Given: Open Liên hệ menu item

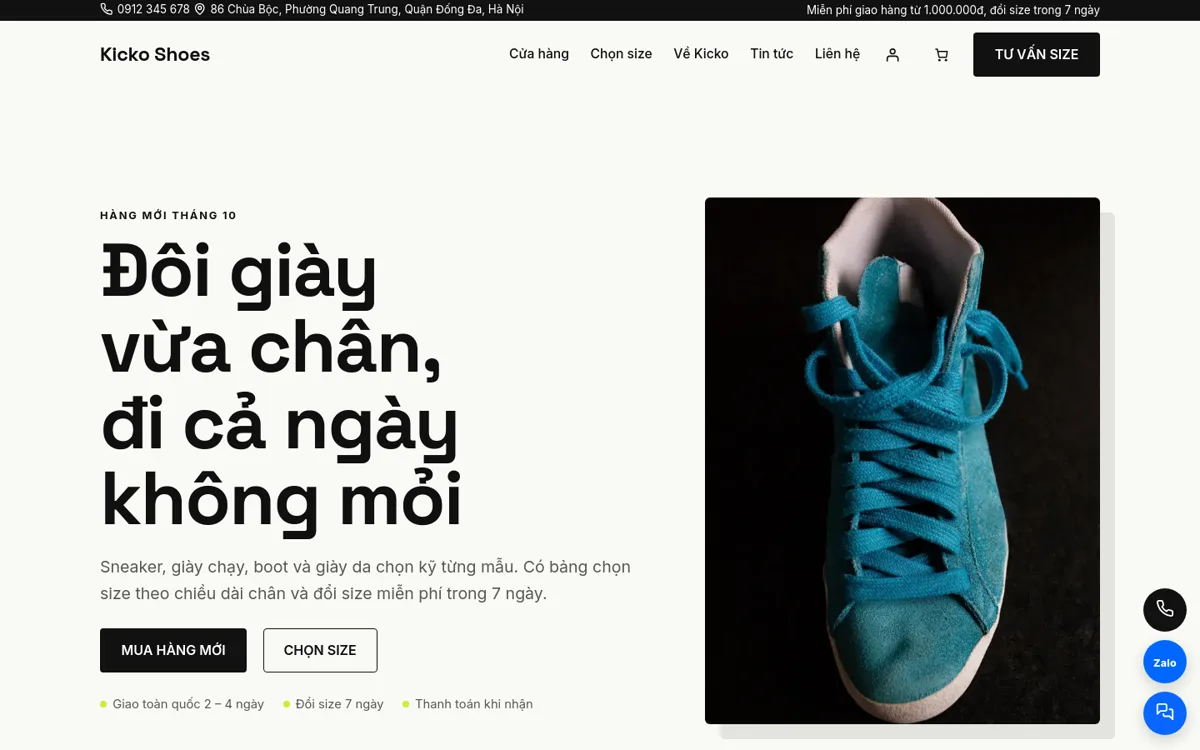Looking at the screenshot, I should tap(837, 54).
